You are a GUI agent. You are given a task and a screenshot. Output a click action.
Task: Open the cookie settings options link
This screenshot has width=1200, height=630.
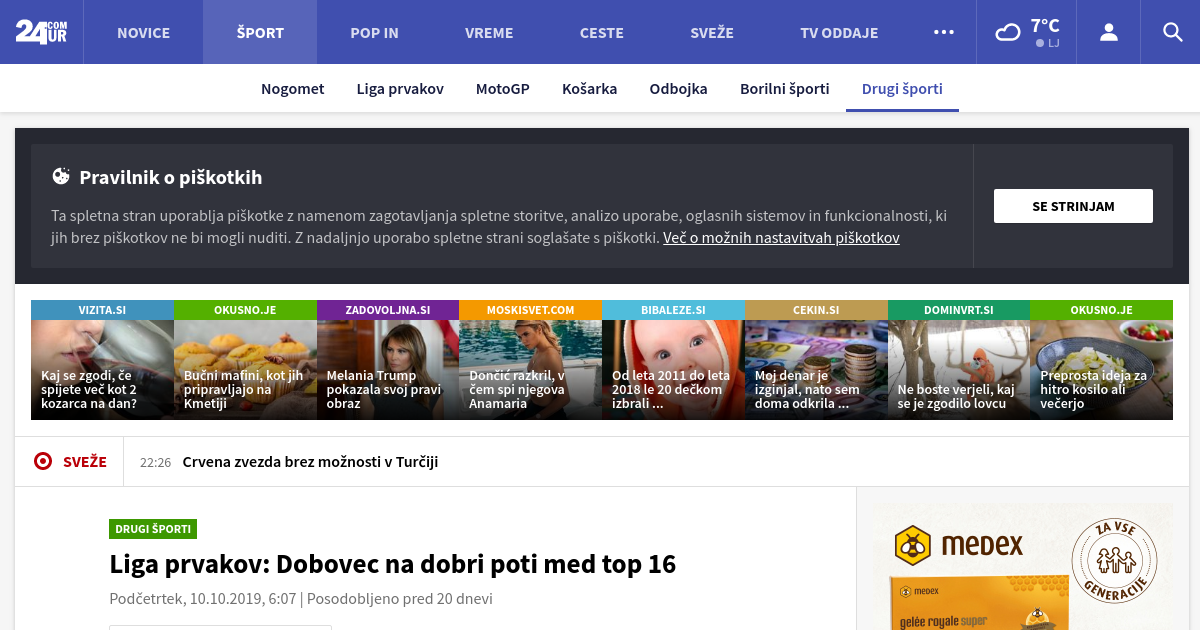pos(781,238)
